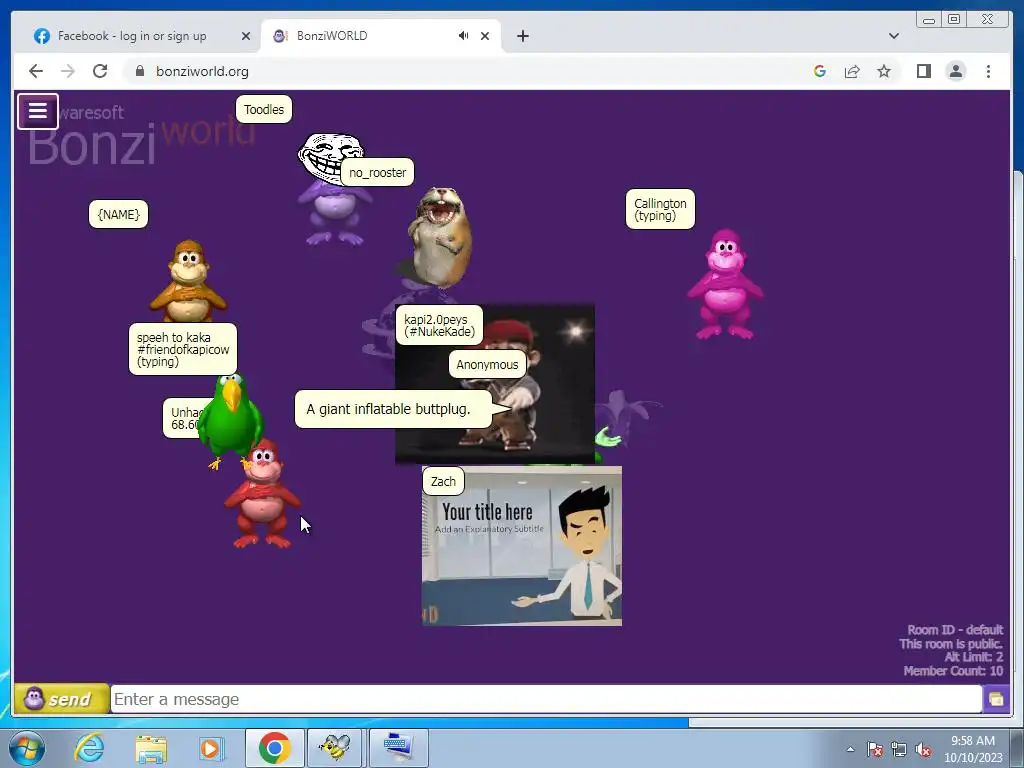Click the laughing hamster character
The height and width of the screenshot is (768, 1024).
(440, 238)
